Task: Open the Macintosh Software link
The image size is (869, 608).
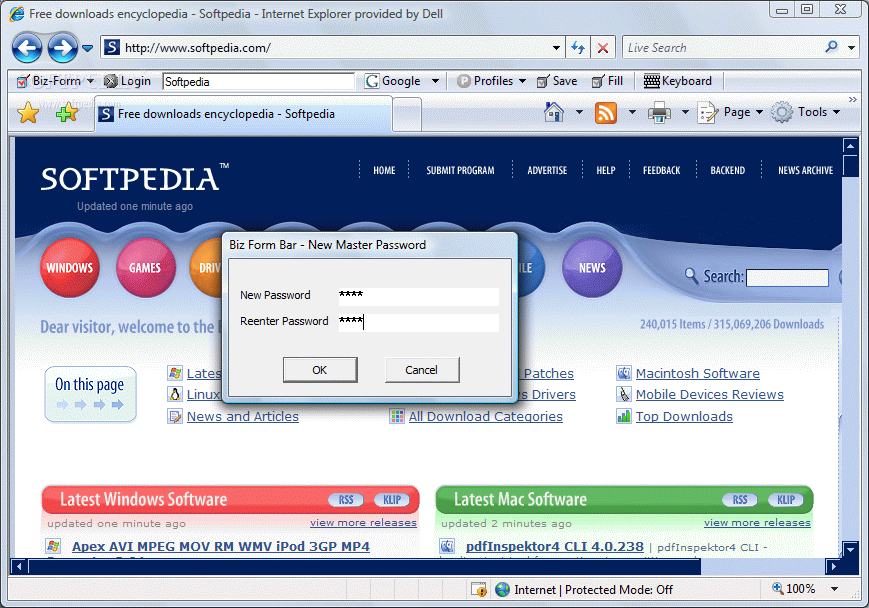Action: (698, 374)
